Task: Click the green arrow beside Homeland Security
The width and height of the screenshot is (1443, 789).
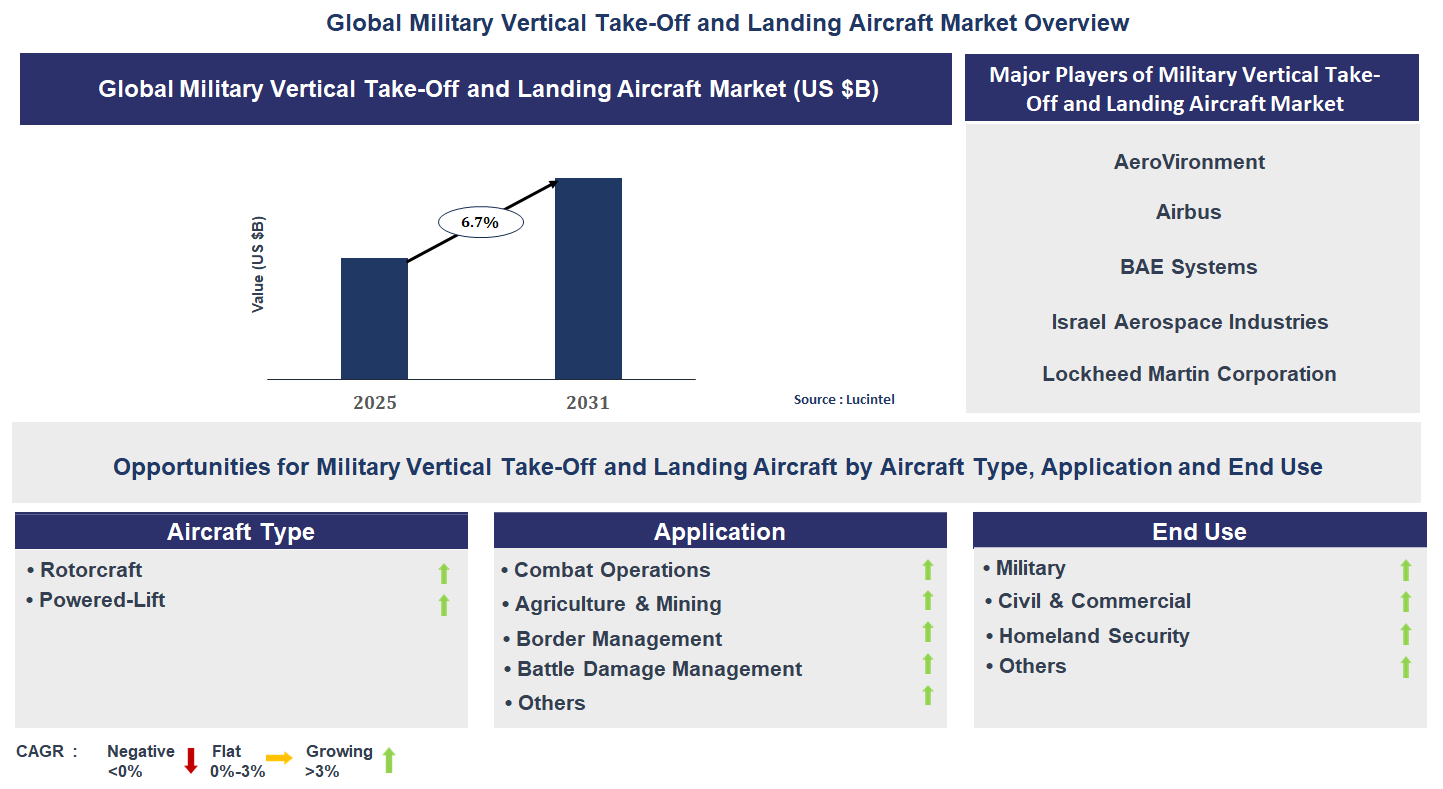Action: click(1406, 634)
